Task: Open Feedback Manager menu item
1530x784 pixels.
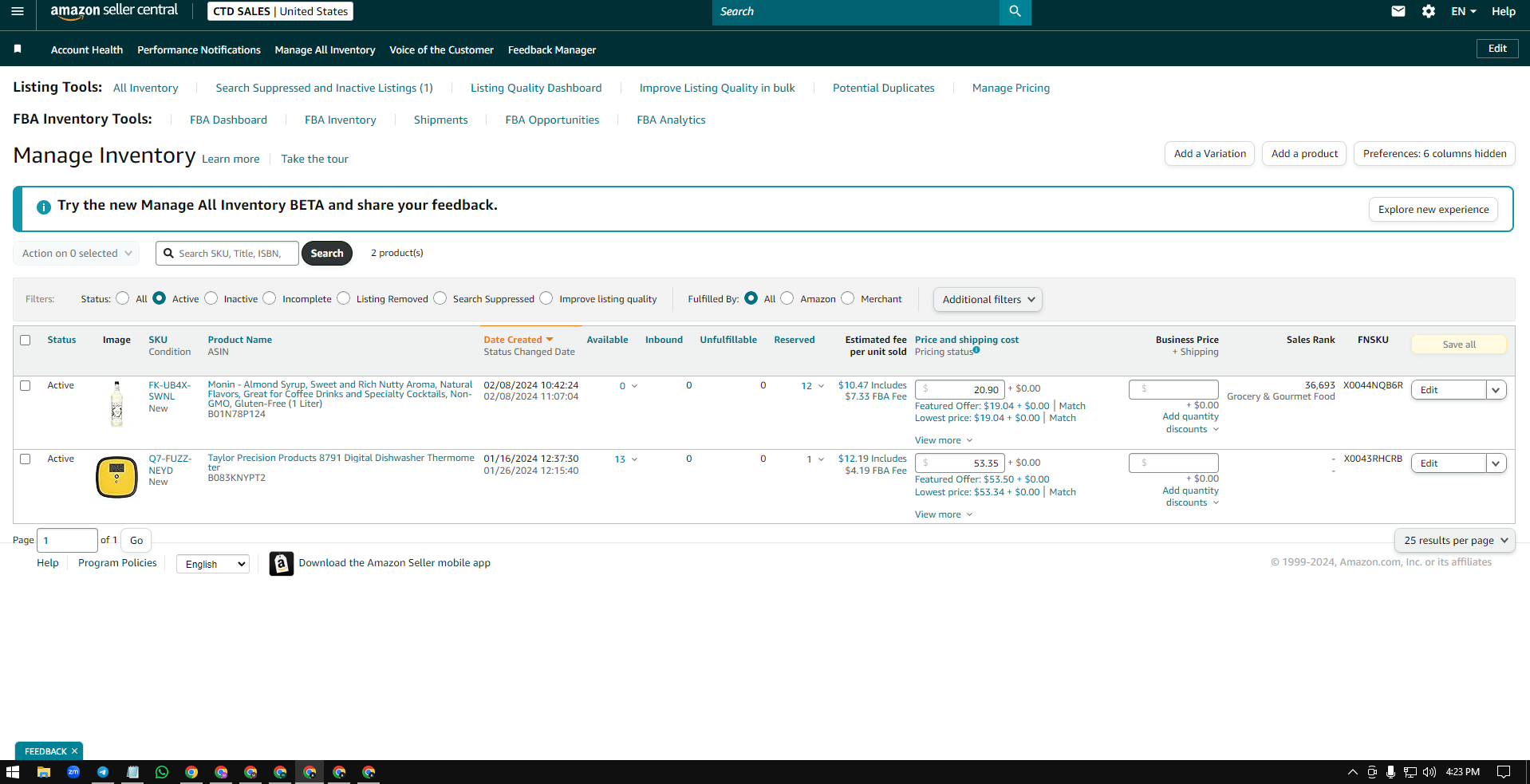Action: click(552, 49)
